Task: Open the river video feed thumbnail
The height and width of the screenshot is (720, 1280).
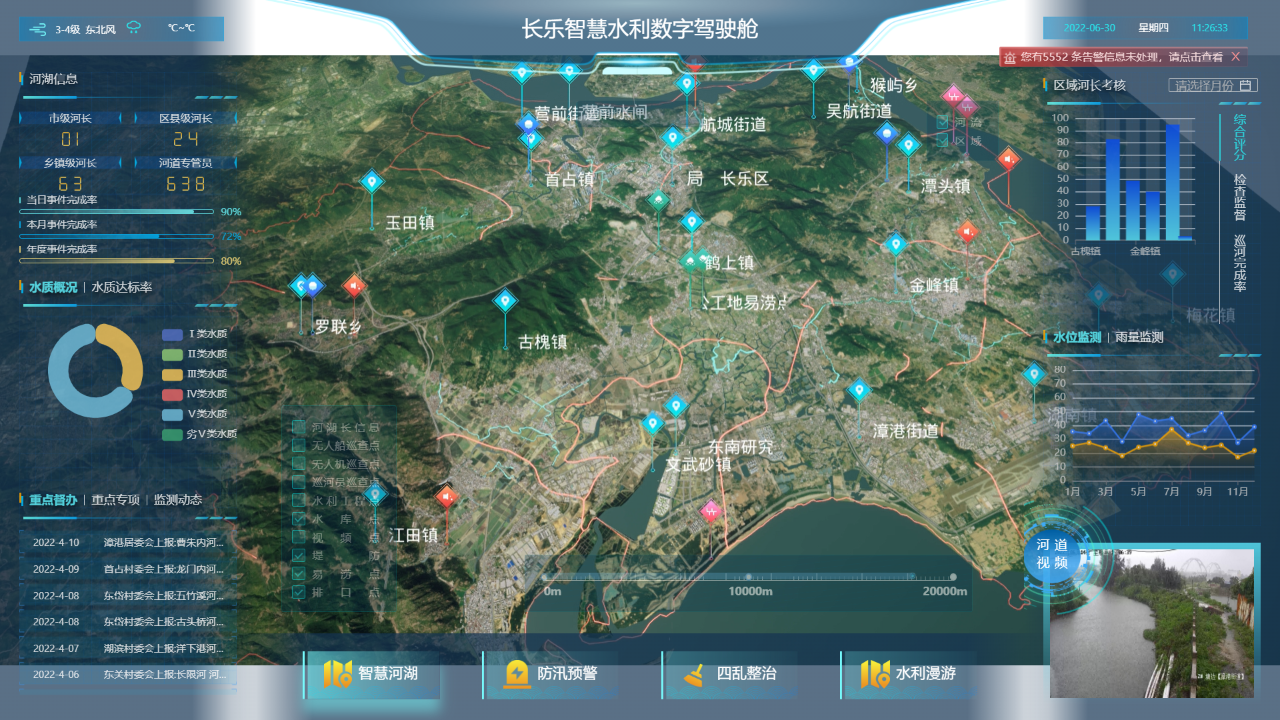Action: click(1152, 623)
